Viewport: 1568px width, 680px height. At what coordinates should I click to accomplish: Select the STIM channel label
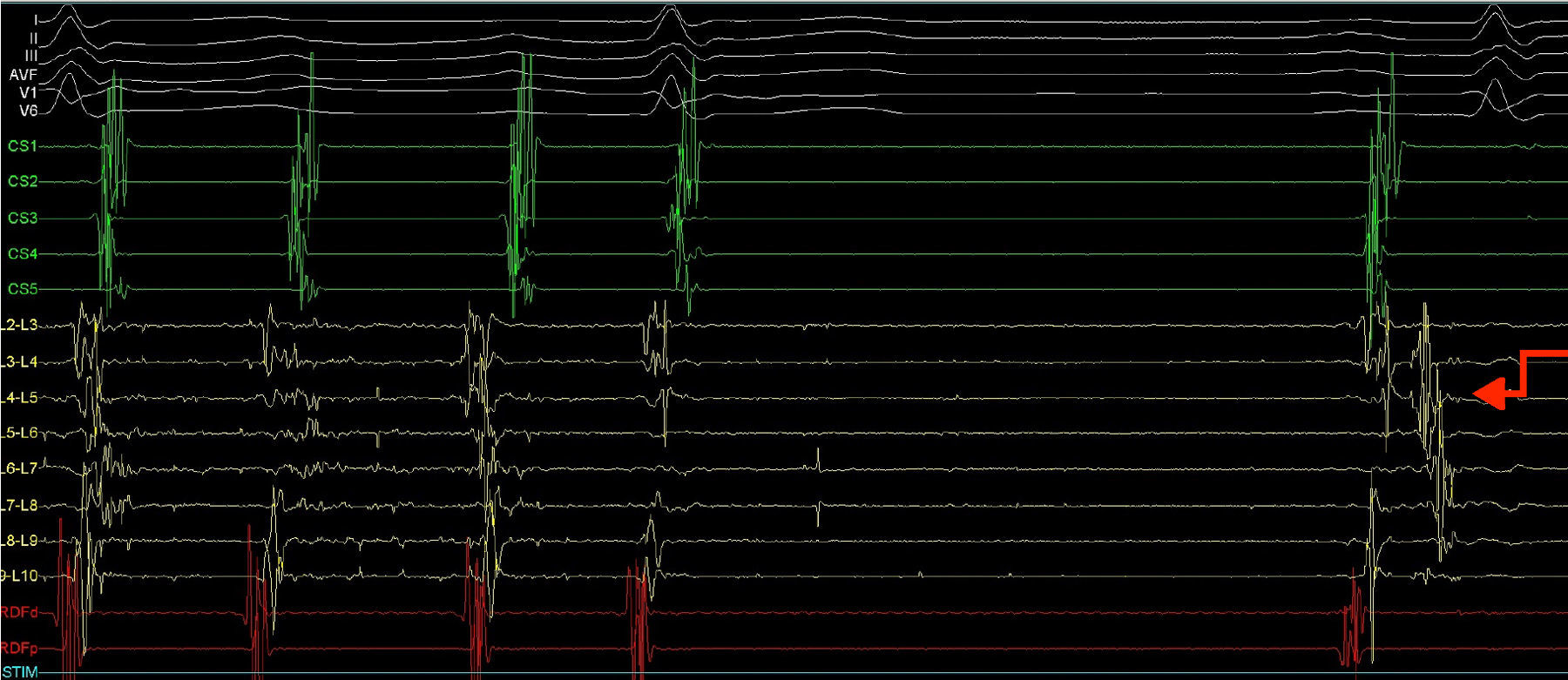(x=19, y=671)
